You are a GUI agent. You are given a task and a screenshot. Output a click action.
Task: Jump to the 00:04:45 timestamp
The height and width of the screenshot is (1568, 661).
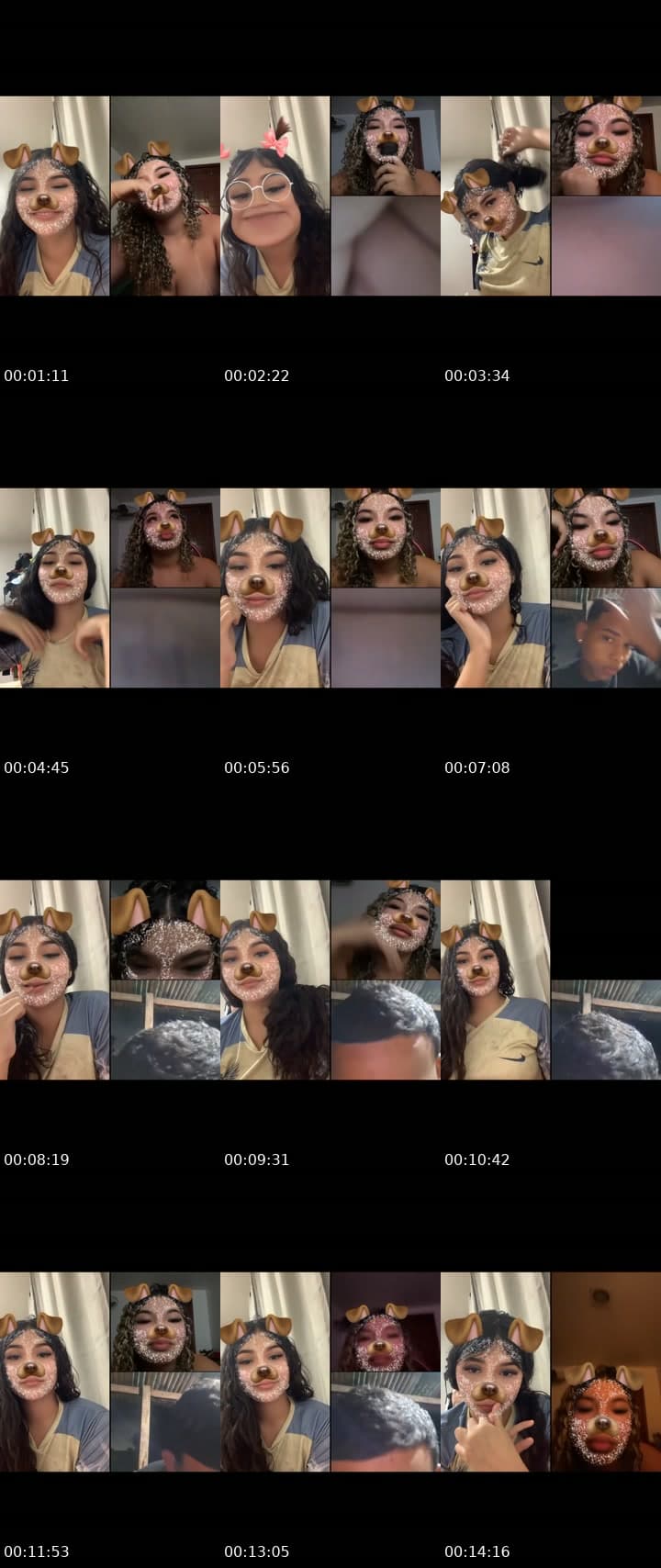click(37, 767)
